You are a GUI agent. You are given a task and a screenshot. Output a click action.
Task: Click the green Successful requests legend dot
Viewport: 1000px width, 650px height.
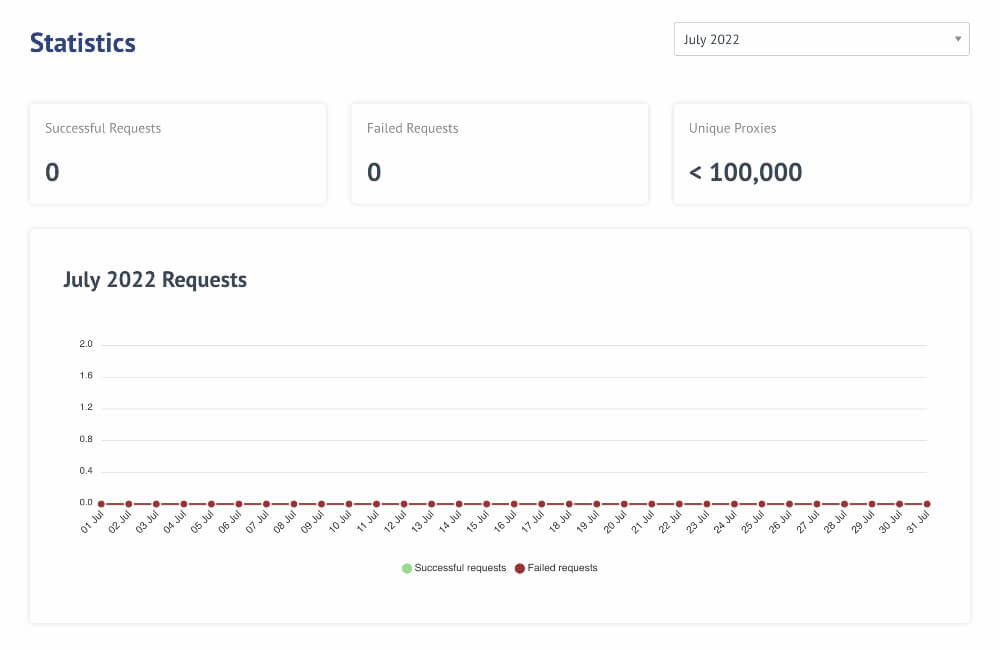[405, 568]
